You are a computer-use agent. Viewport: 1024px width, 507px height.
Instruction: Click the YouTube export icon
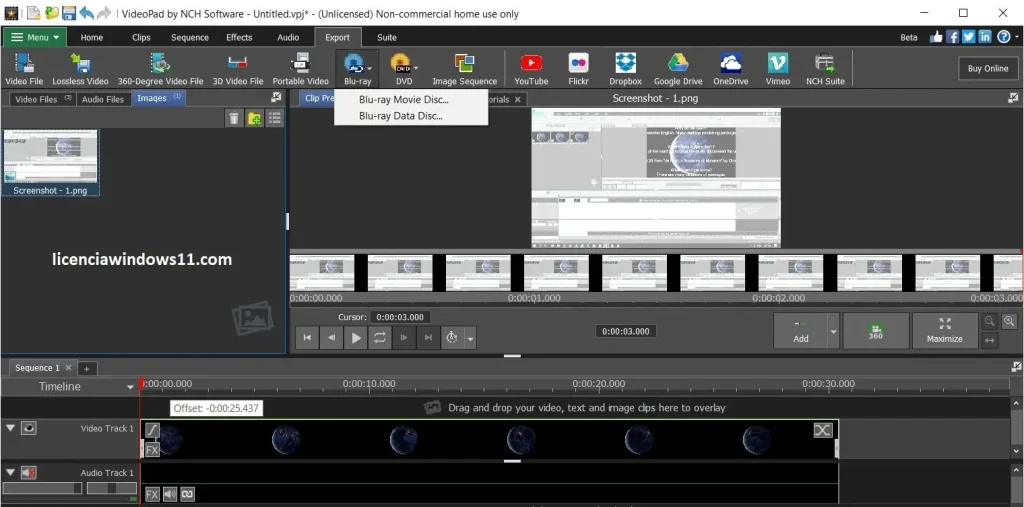coord(531,63)
